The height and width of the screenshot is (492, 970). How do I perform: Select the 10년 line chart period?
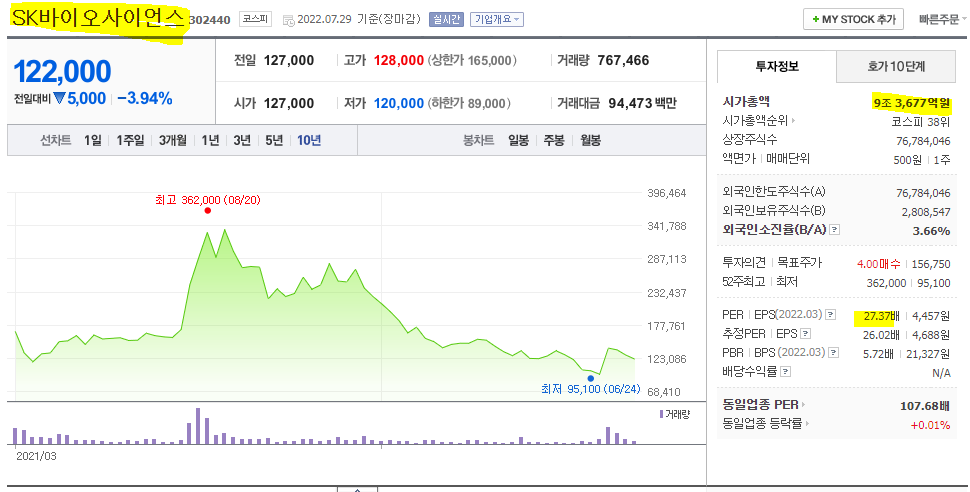click(309, 140)
